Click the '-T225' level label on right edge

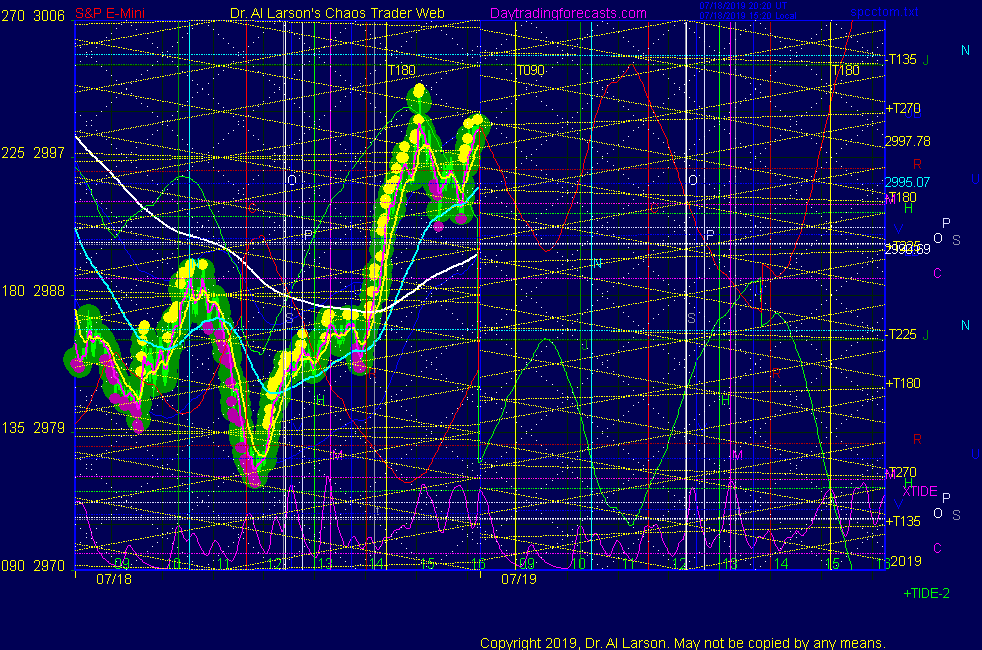point(901,334)
